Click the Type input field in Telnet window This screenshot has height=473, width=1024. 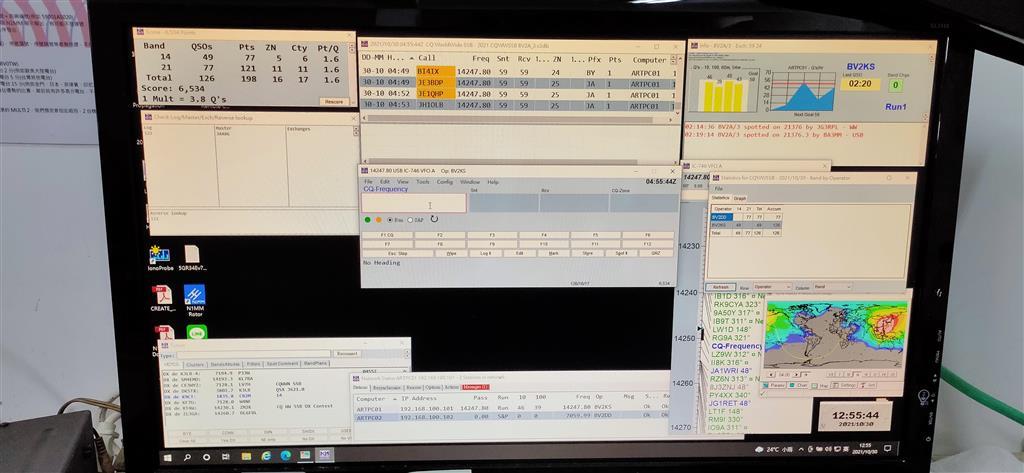click(x=253, y=355)
